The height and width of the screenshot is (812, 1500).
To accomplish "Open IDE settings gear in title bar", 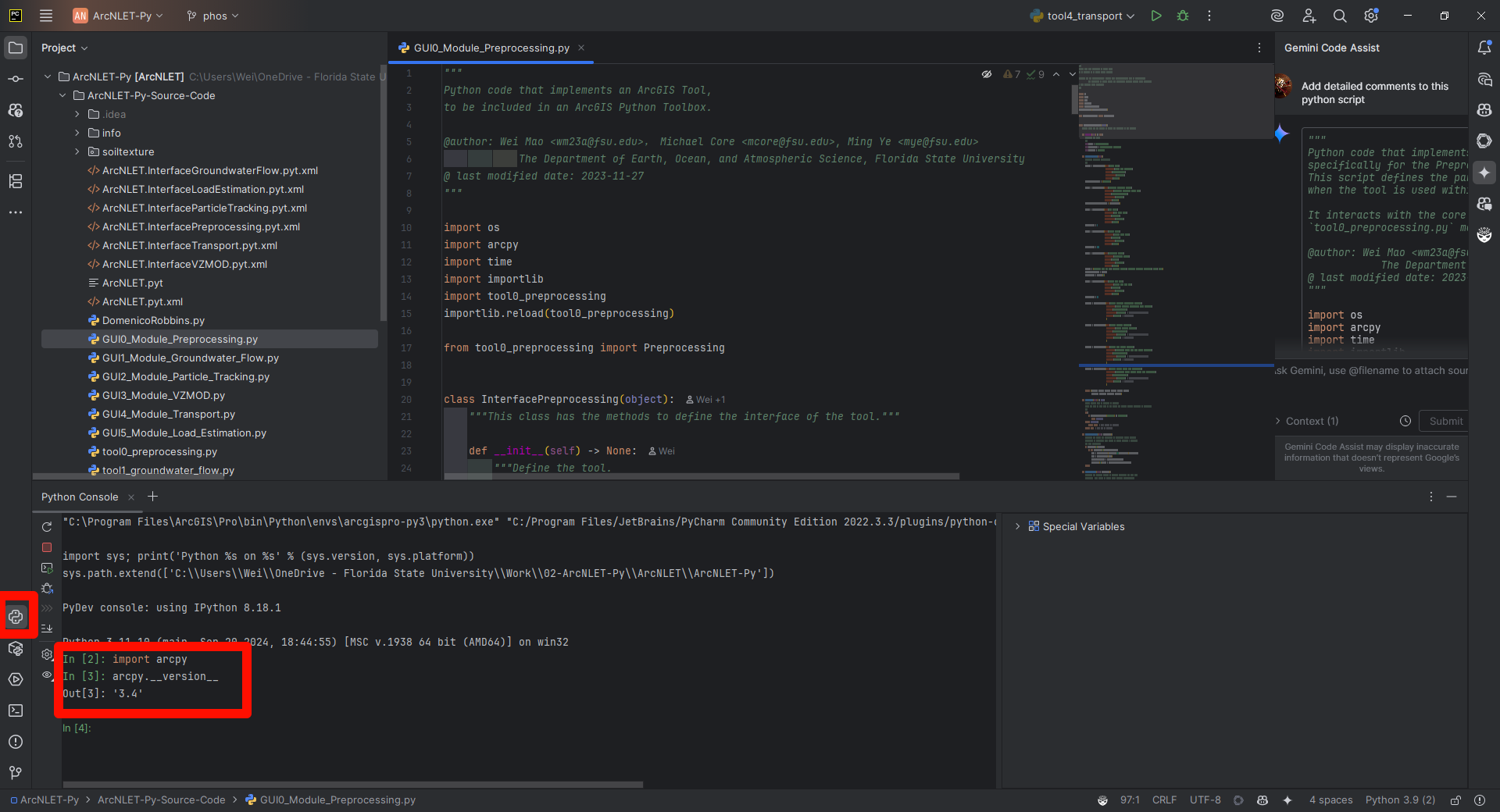I will 1371,16.
